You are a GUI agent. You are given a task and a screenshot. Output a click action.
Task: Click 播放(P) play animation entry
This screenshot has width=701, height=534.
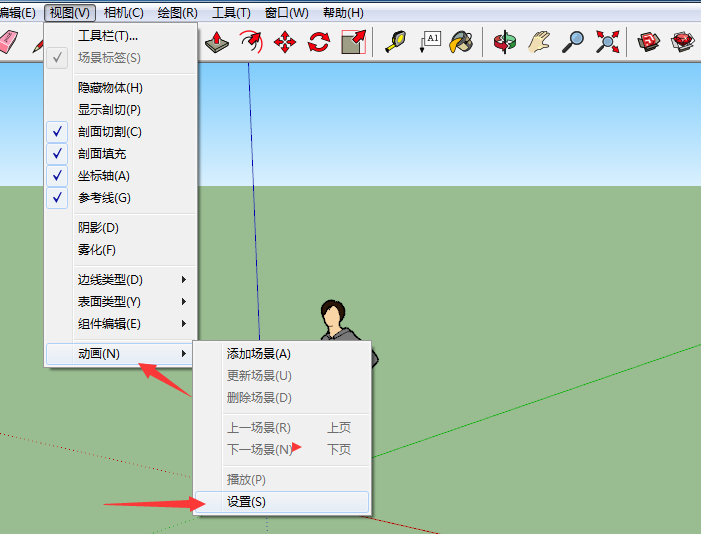click(x=282, y=479)
